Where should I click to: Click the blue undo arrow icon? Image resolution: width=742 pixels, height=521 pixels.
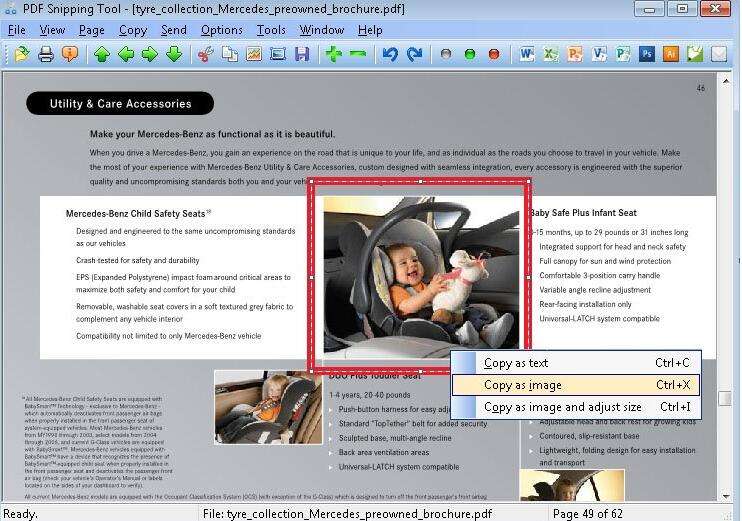tap(390, 54)
